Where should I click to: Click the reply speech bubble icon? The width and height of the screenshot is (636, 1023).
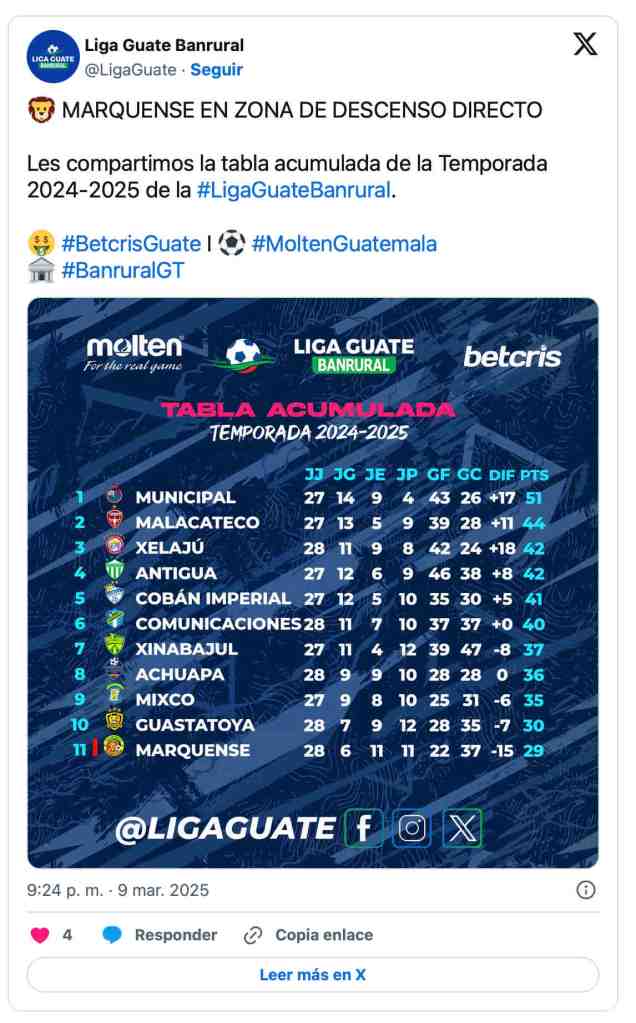(113, 935)
